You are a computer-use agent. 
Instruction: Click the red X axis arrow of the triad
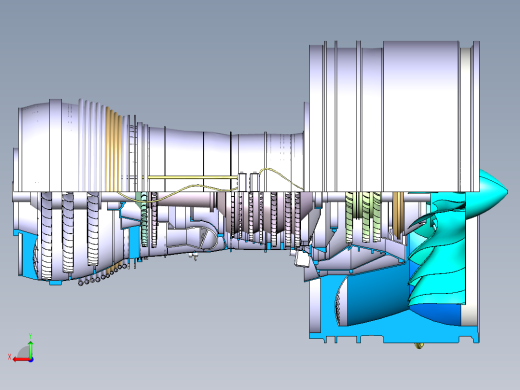pos(21,360)
